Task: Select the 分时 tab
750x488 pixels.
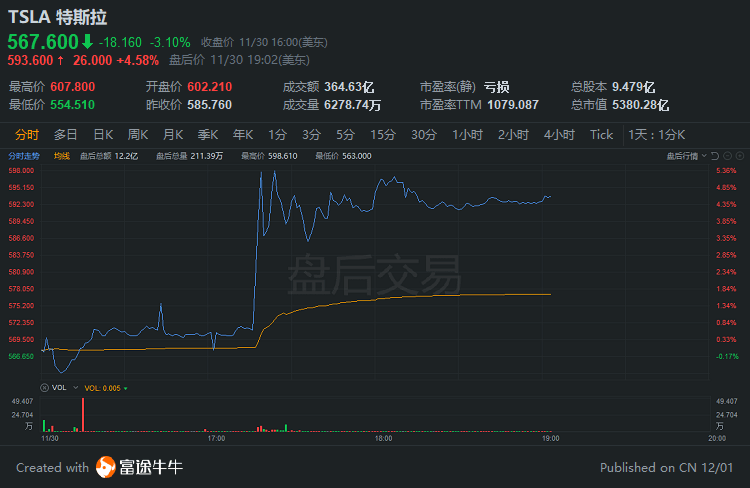Action: [x=26, y=135]
